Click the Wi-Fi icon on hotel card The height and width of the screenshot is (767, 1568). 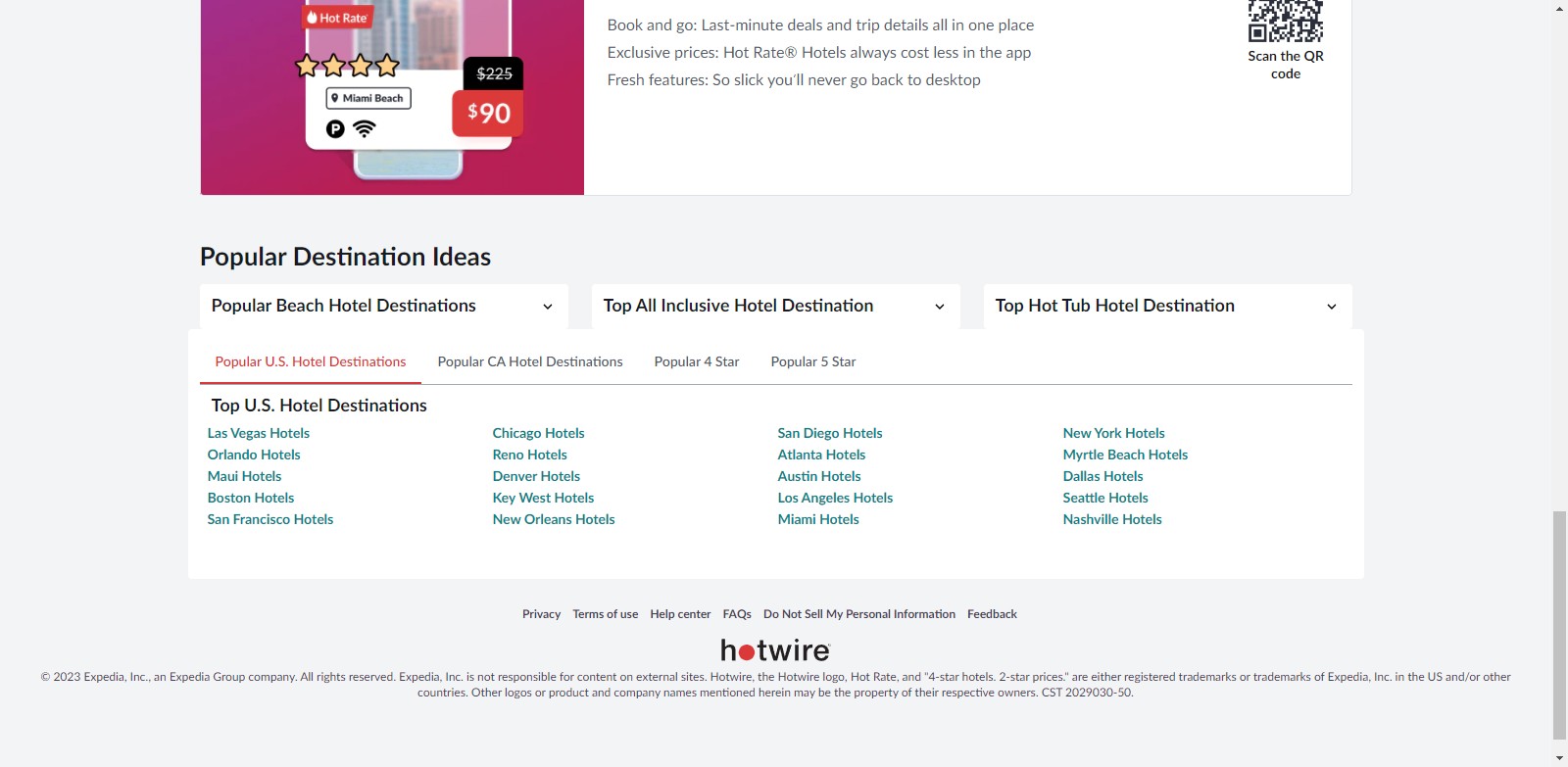[x=365, y=128]
